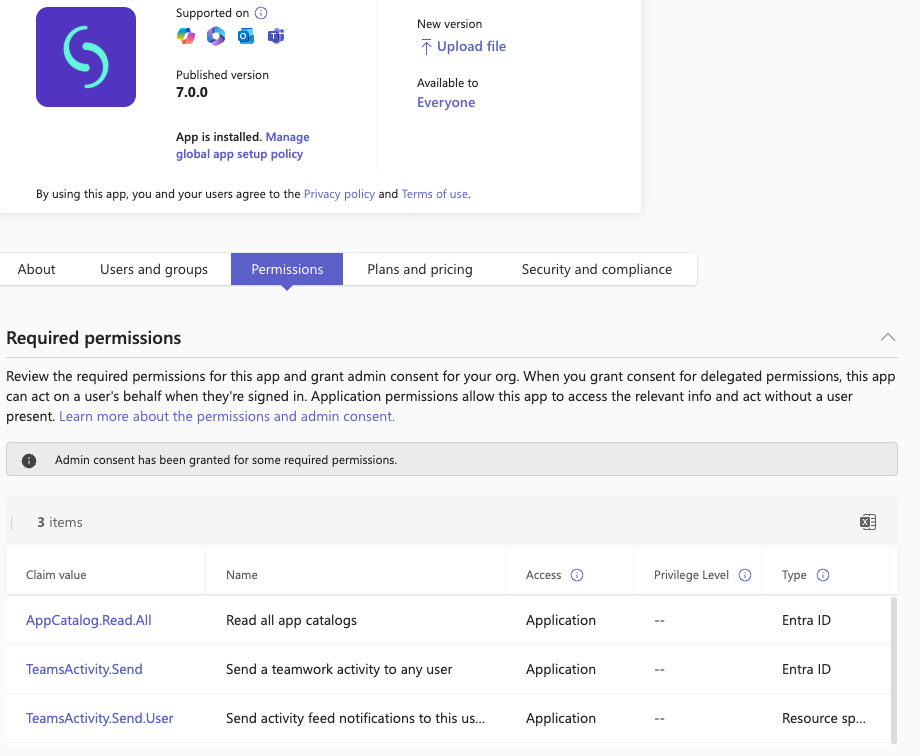Open the Security and compliance tab
The height and width of the screenshot is (756, 920).
point(596,269)
